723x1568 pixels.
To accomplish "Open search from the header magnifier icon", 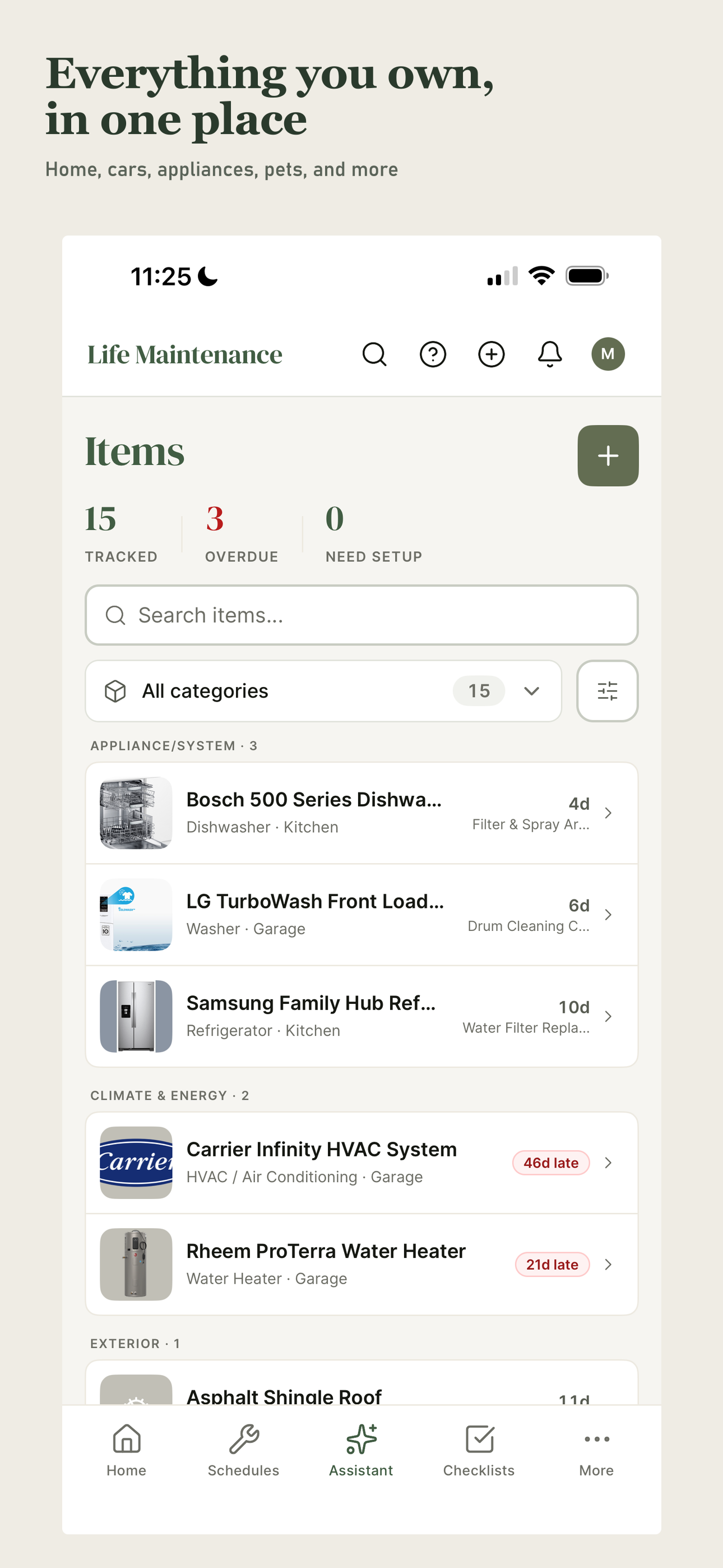I will point(374,354).
